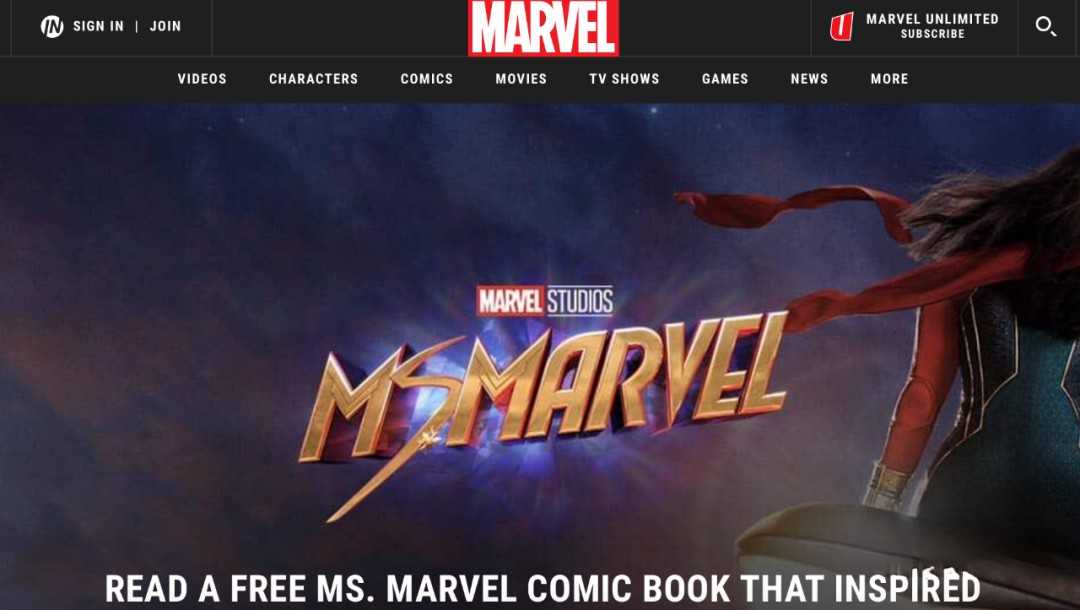
Task: Open the TV Shows navigation item
Action: tap(624, 79)
